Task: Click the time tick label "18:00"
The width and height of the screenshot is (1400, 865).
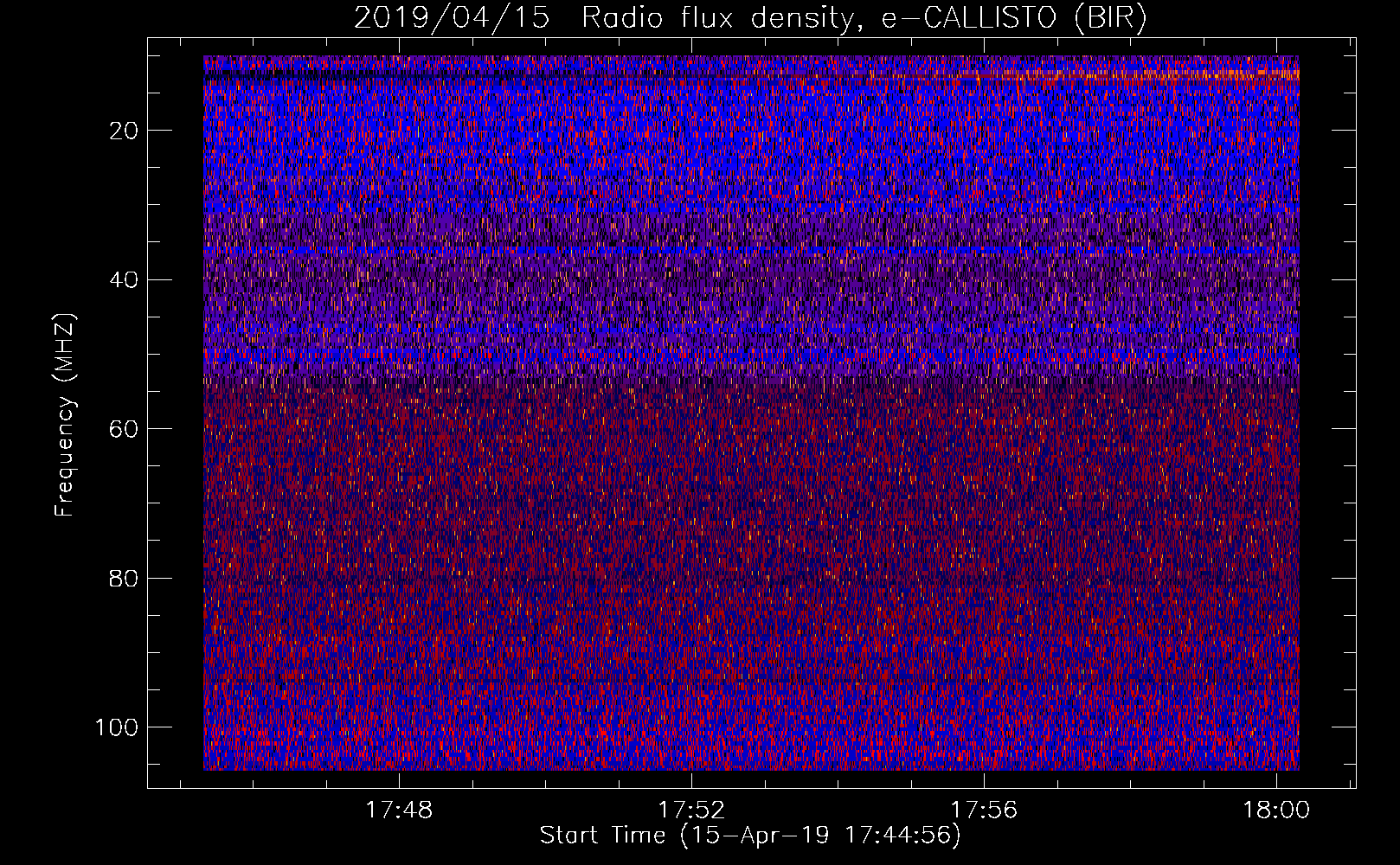Action: point(1276,811)
